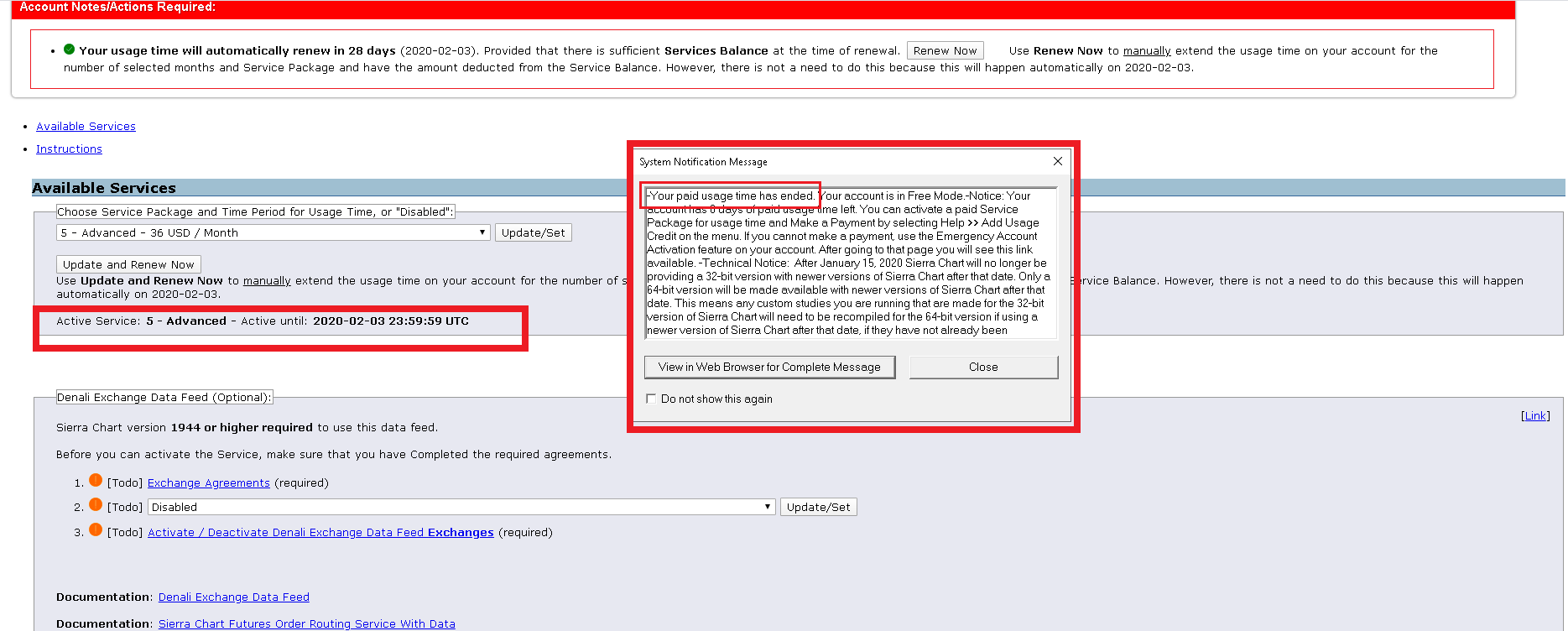Screen dimensions: 1568x631
Task: Open the Exchange Agreements link
Action: click(209, 483)
